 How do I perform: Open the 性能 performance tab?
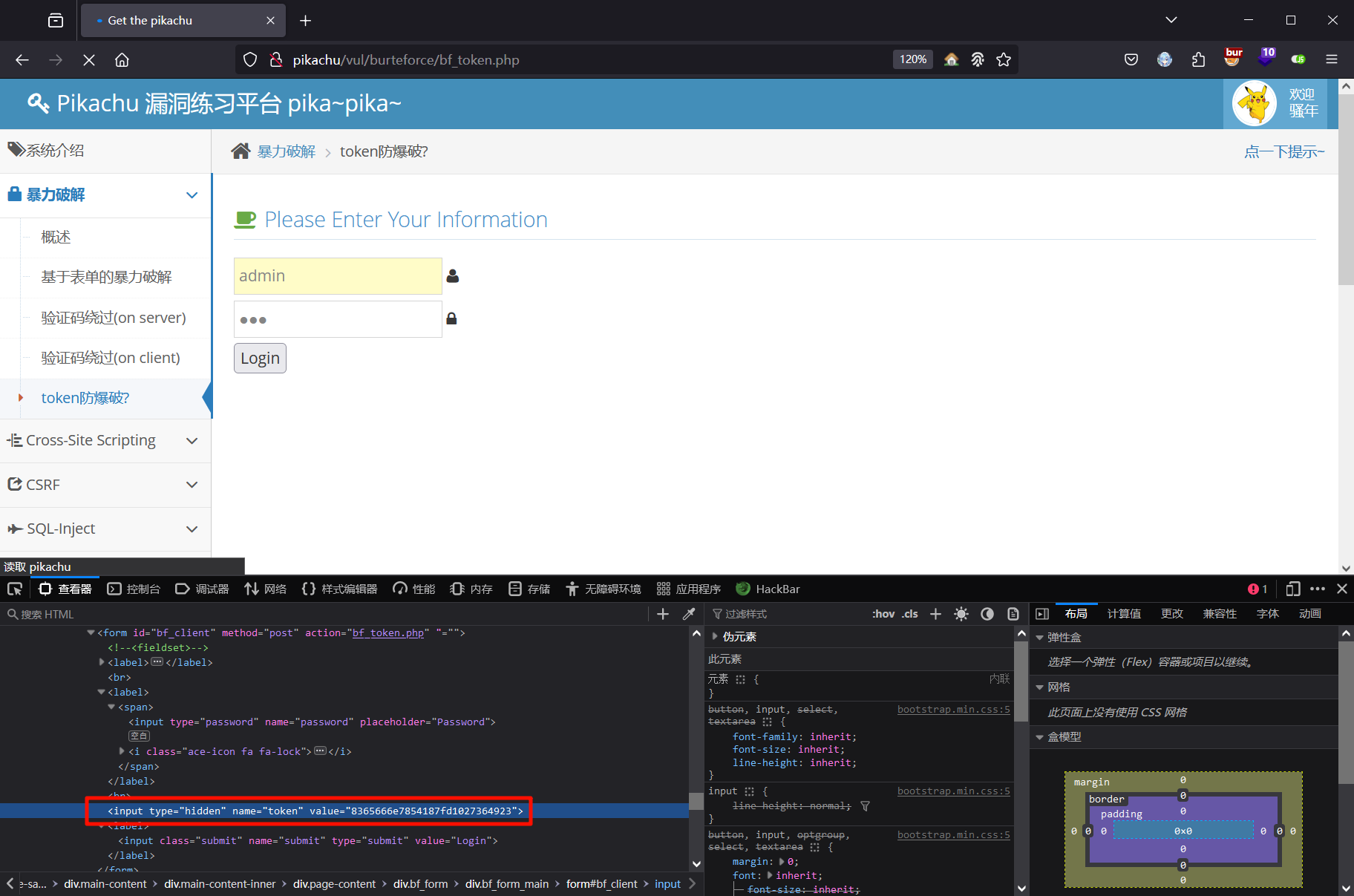414,589
